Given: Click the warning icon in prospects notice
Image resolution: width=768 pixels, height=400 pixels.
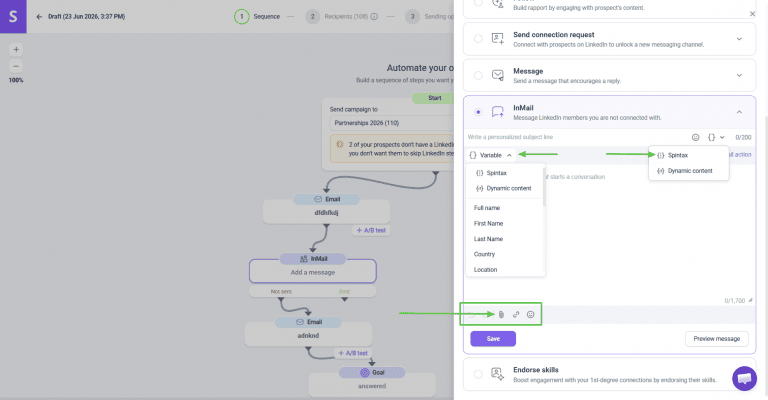Looking at the screenshot, I should coord(340,144).
